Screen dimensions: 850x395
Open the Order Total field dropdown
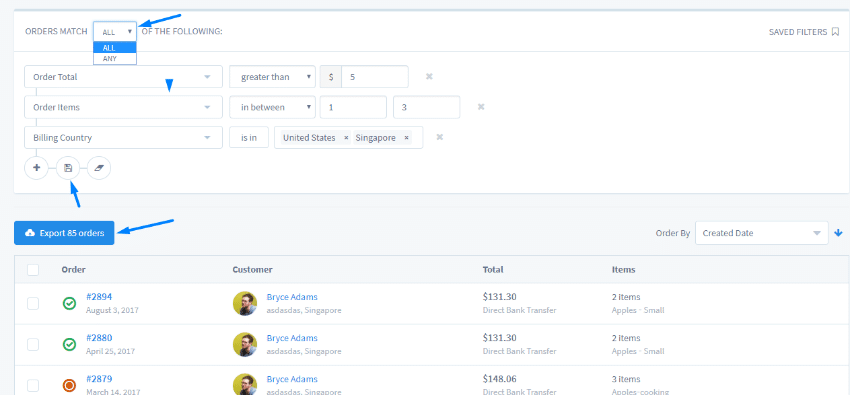(x=124, y=76)
